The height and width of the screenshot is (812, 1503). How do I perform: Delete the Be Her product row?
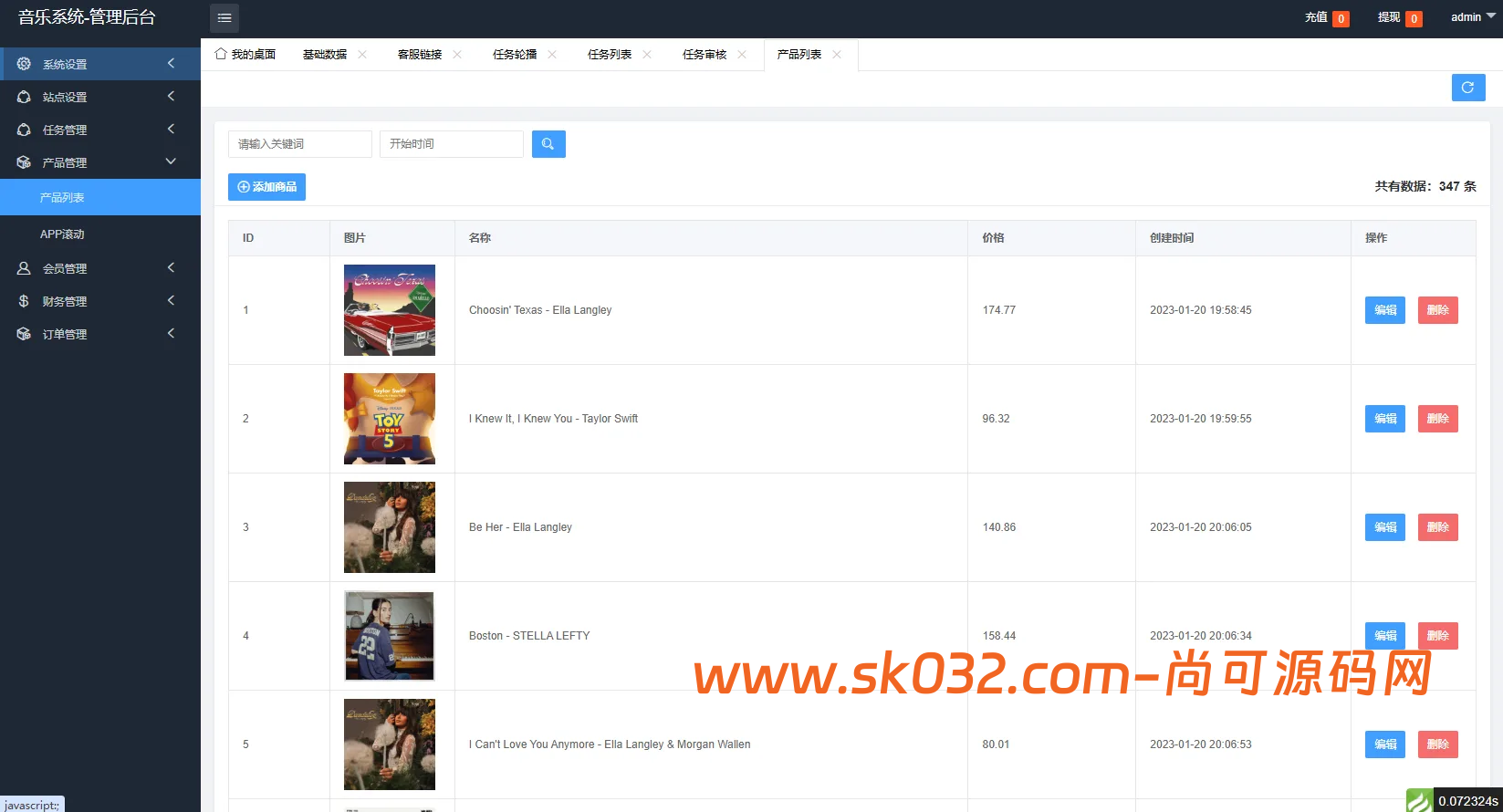pyautogui.click(x=1438, y=527)
